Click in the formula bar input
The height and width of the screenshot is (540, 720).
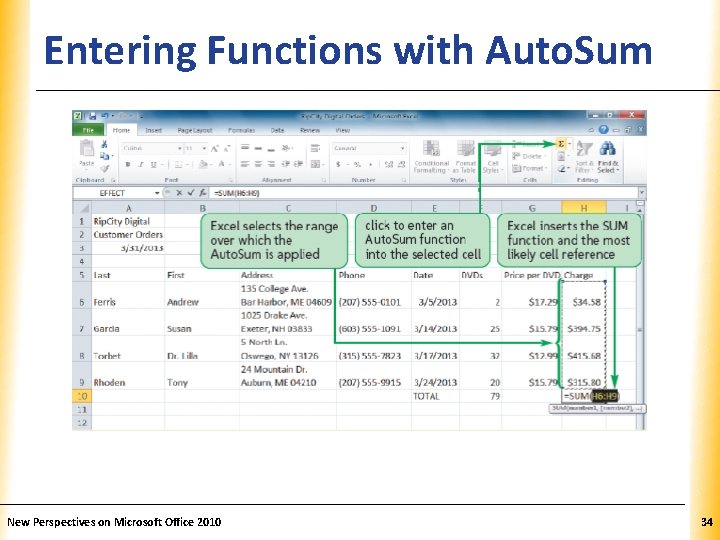tap(423, 193)
